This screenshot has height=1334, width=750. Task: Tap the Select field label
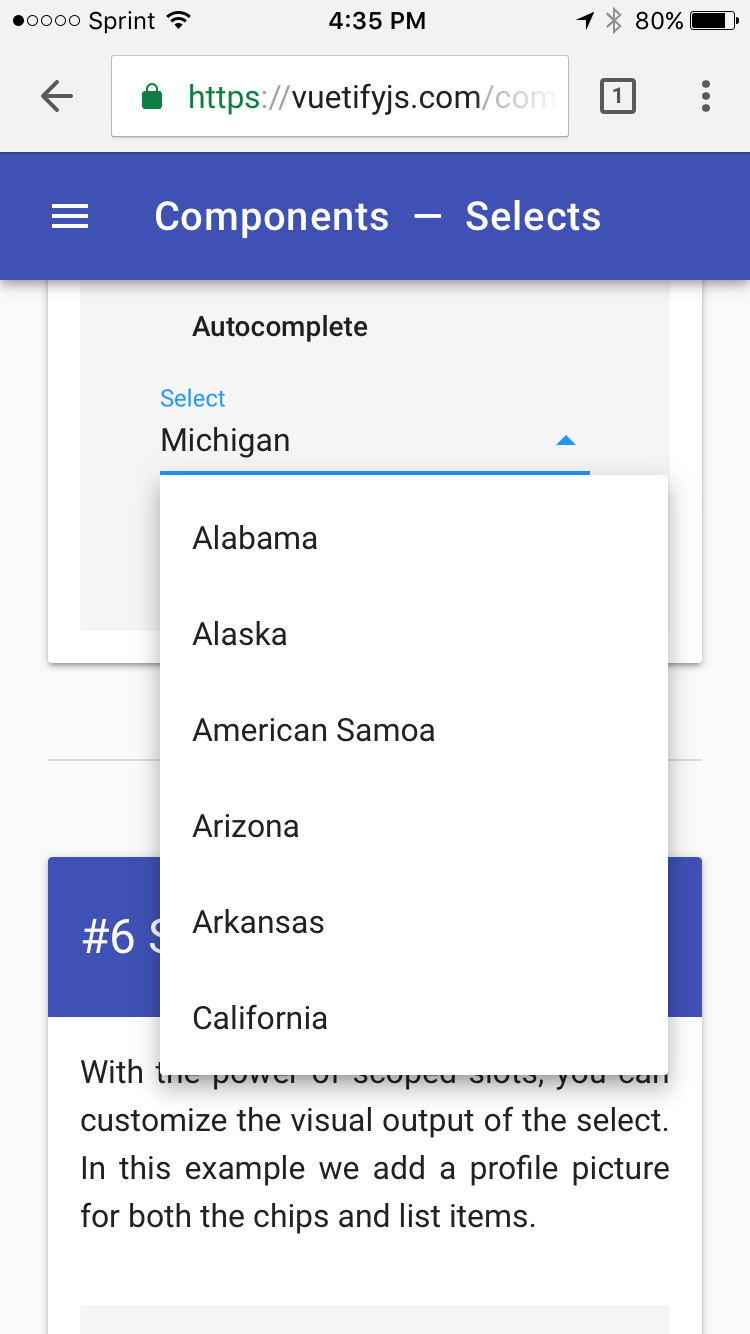pos(192,398)
